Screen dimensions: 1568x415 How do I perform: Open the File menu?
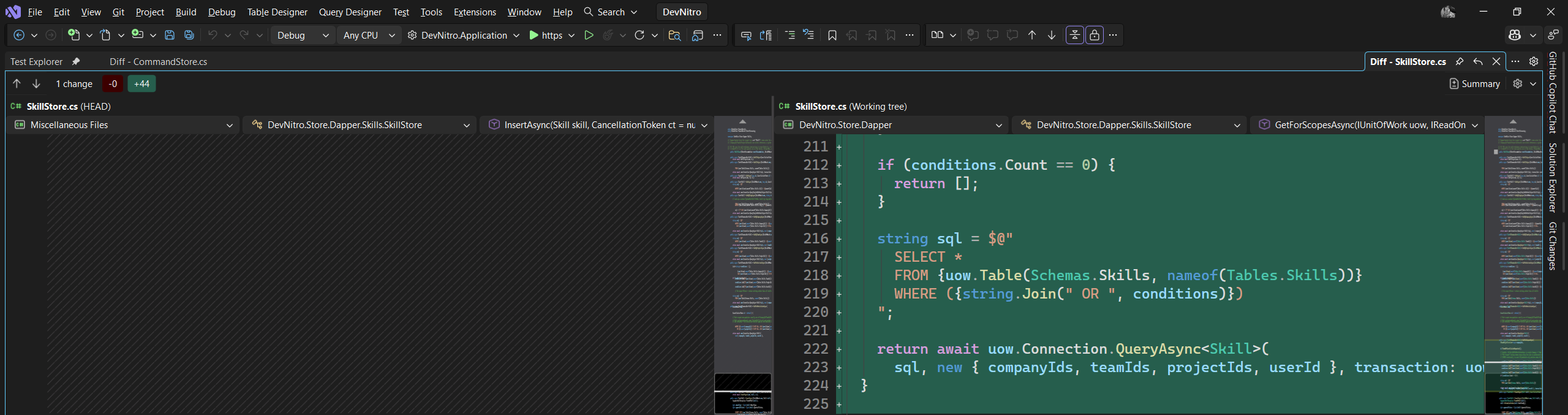coord(35,12)
